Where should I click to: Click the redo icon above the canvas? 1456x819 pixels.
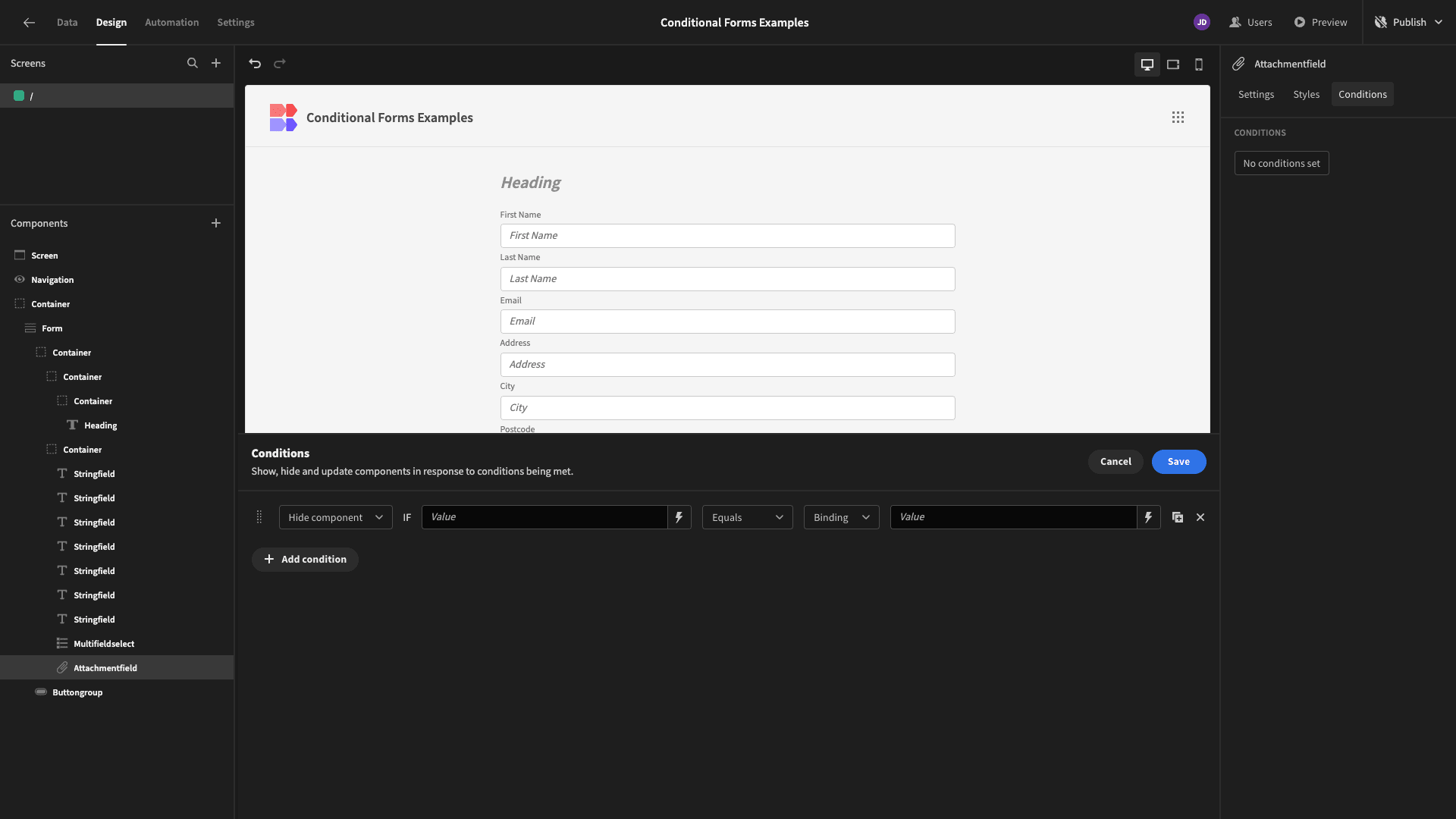(x=279, y=64)
